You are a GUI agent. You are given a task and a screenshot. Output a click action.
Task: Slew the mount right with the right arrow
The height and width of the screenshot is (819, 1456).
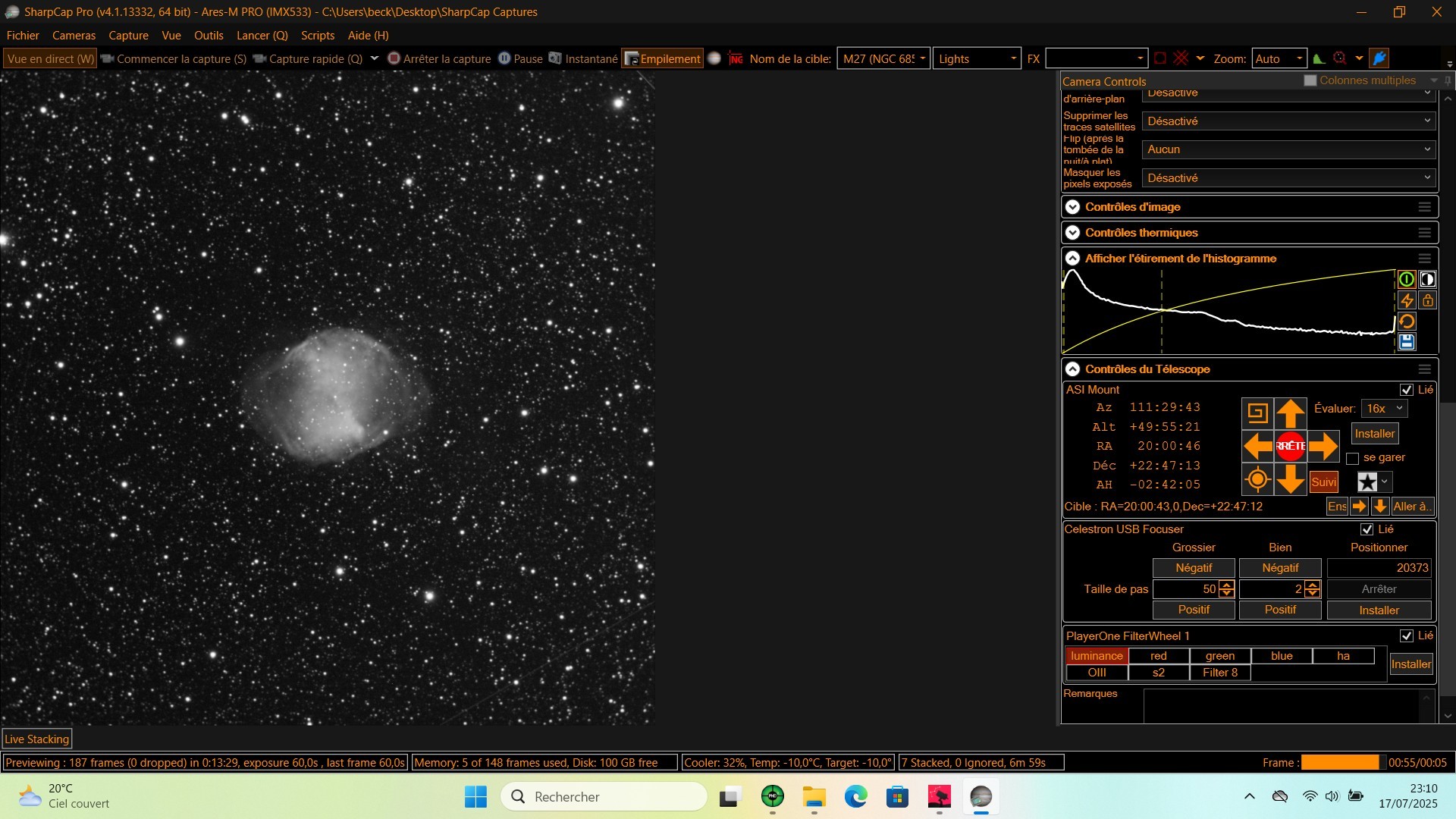tap(1323, 447)
